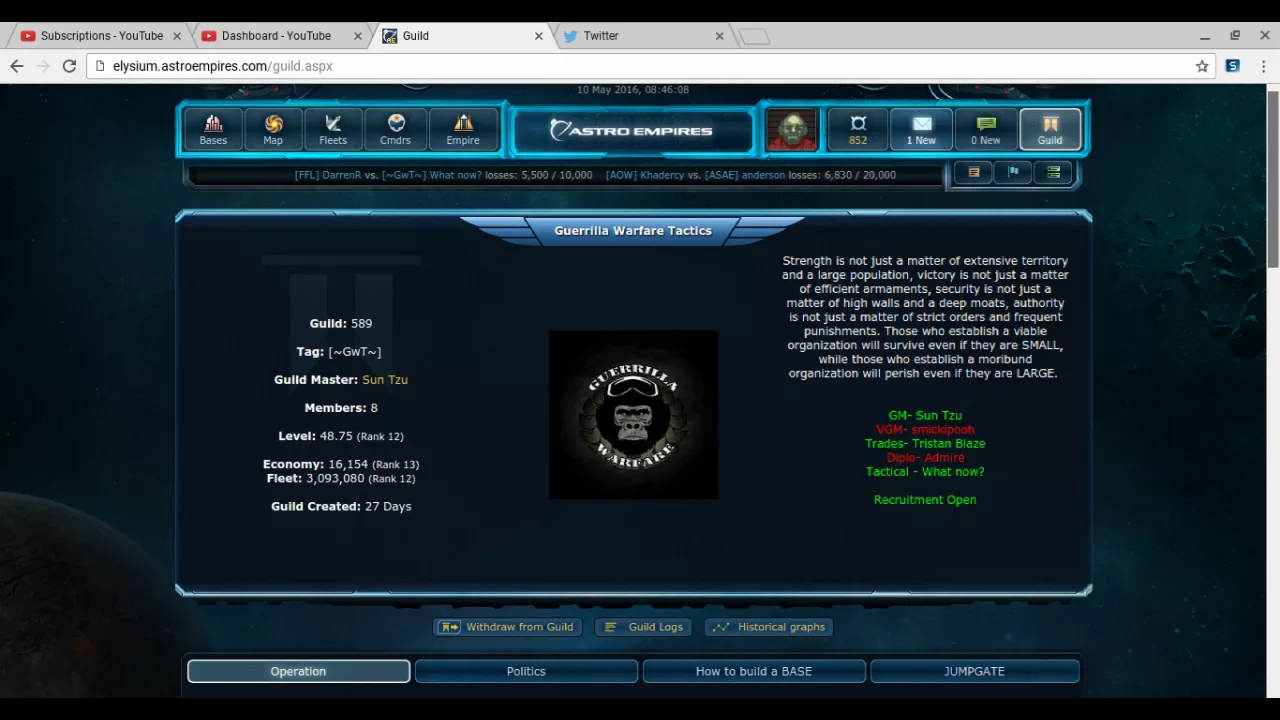The image size is (1280, 720).
Task: Close the Subscriptions - YouTube tab
Action: 177,36
